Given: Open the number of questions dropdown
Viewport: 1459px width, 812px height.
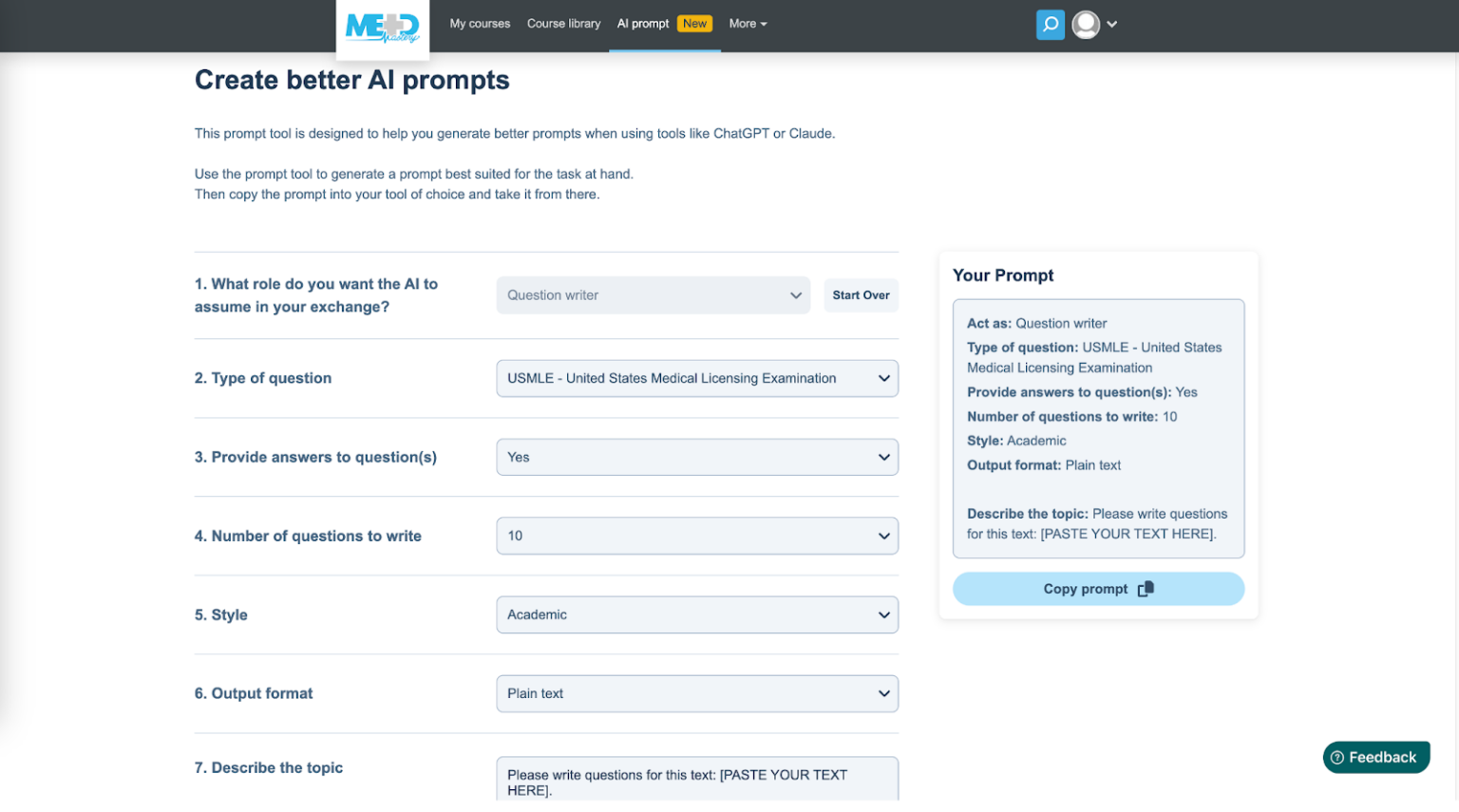Looking at the screenshot, I should click(x=696, y=536).
